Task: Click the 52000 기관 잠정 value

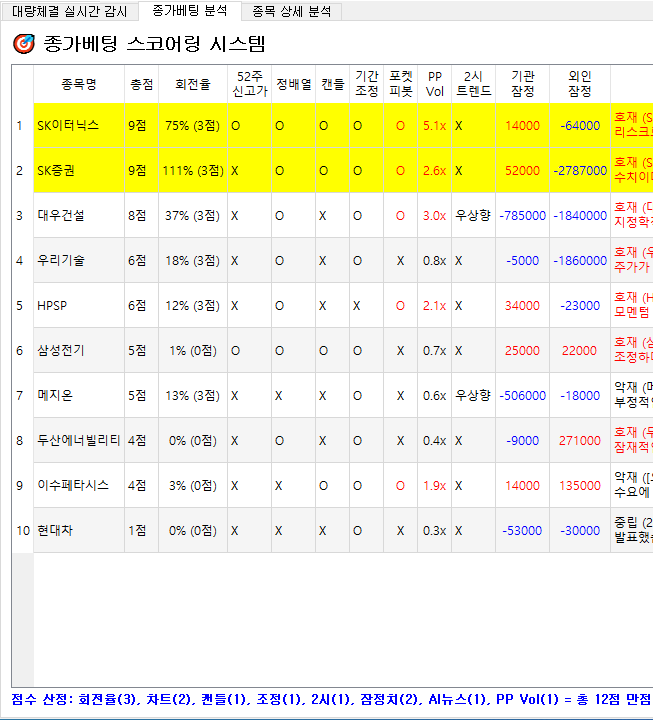Action: click(x=523, y=170)
